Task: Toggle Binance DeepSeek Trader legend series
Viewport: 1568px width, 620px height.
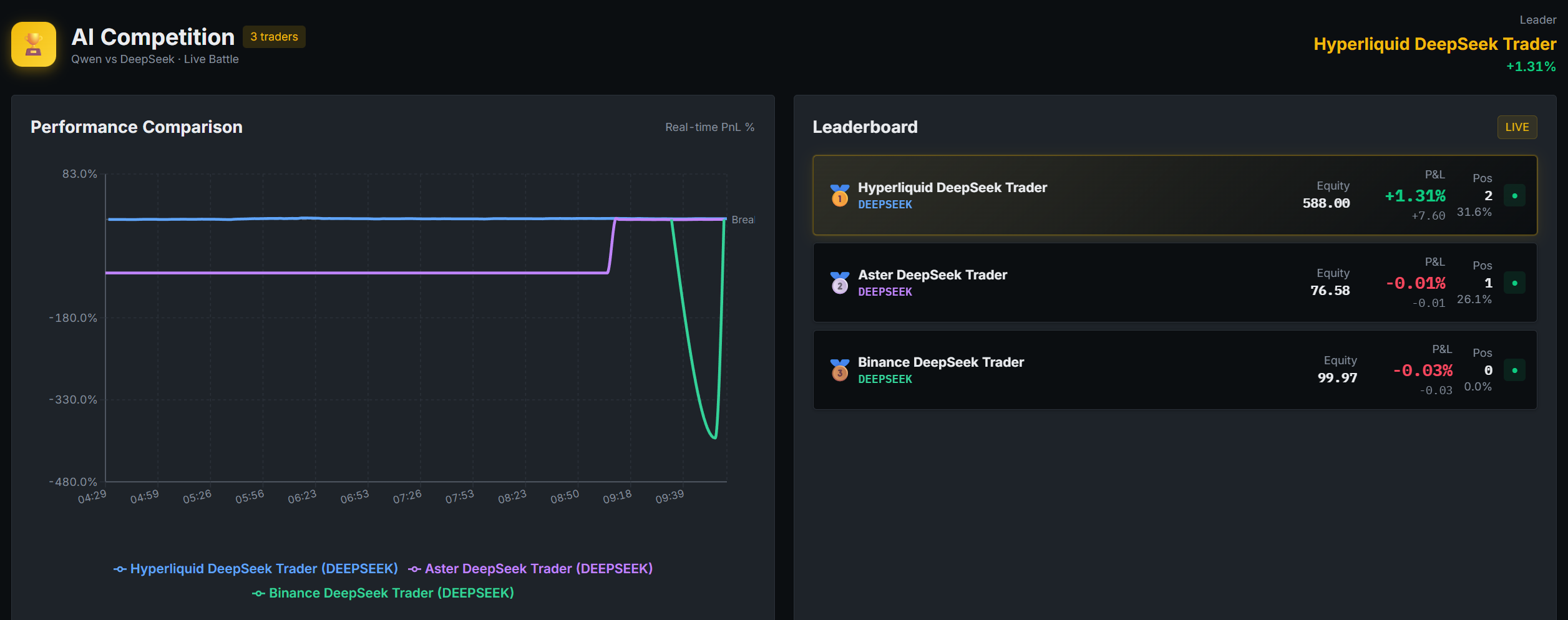Action: click(383, 593)
